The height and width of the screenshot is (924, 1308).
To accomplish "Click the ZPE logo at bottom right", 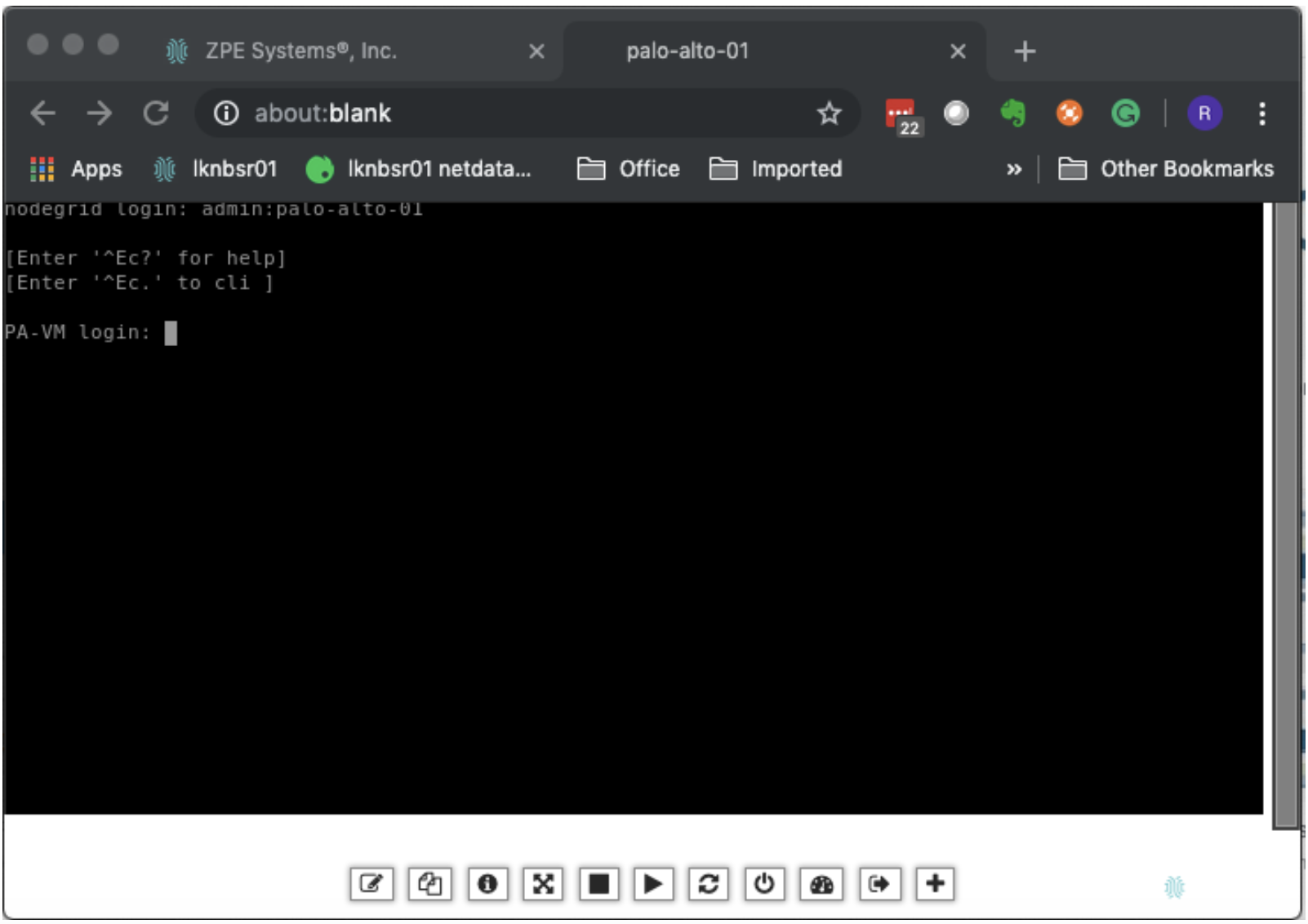I will point(1174,886).
